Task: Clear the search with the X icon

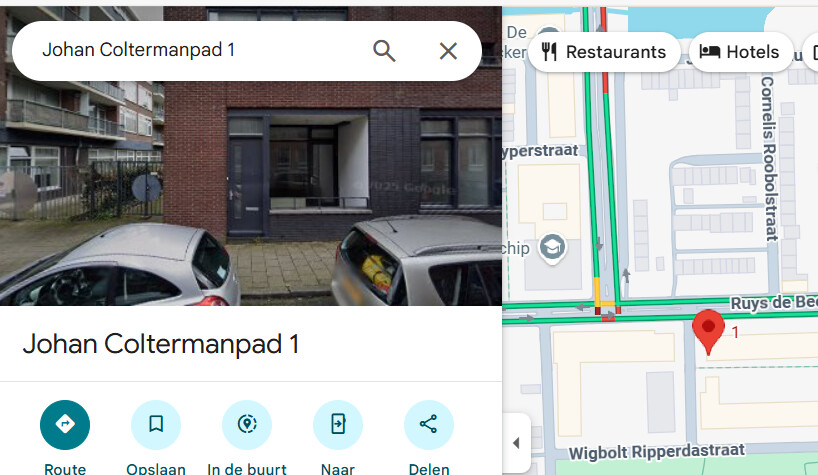Action: tap(448, 51)
